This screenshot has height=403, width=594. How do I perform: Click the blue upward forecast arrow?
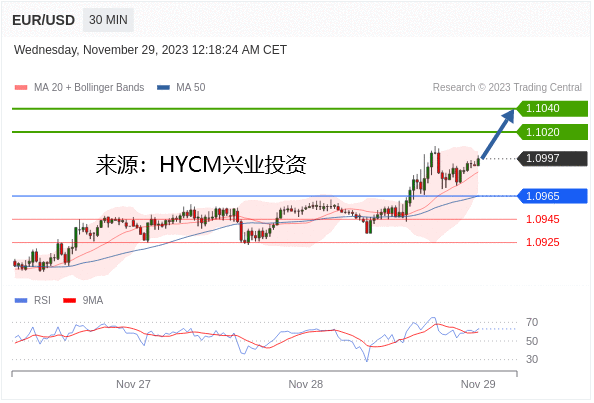(x=497, y=134)
